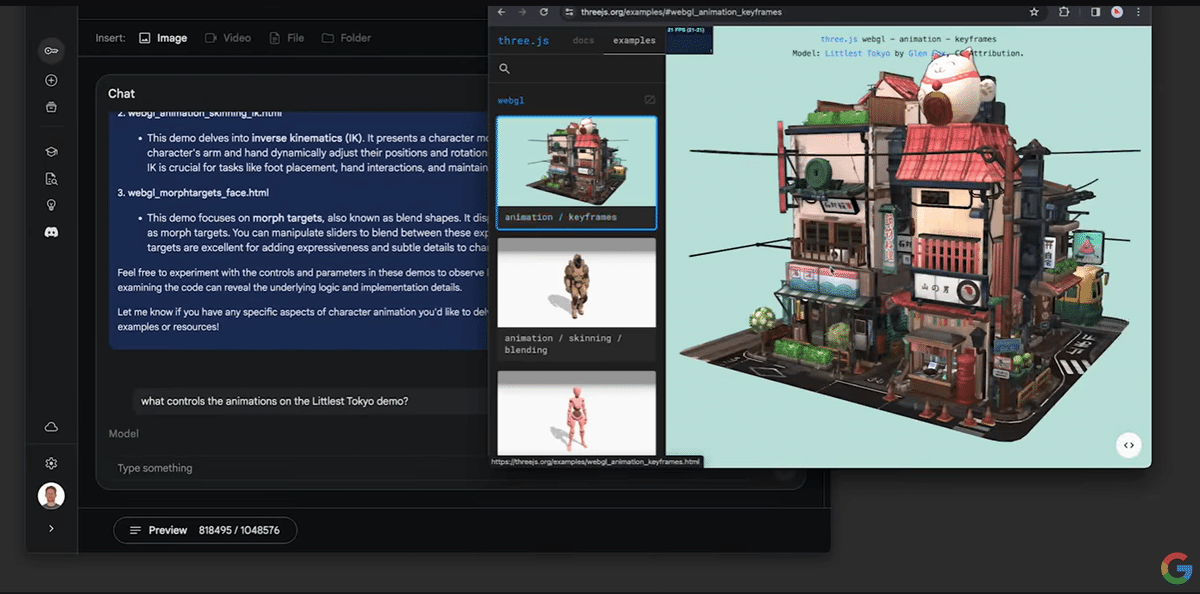
Task: Click the lightbulb ideas icon
Action: [51, 205]
